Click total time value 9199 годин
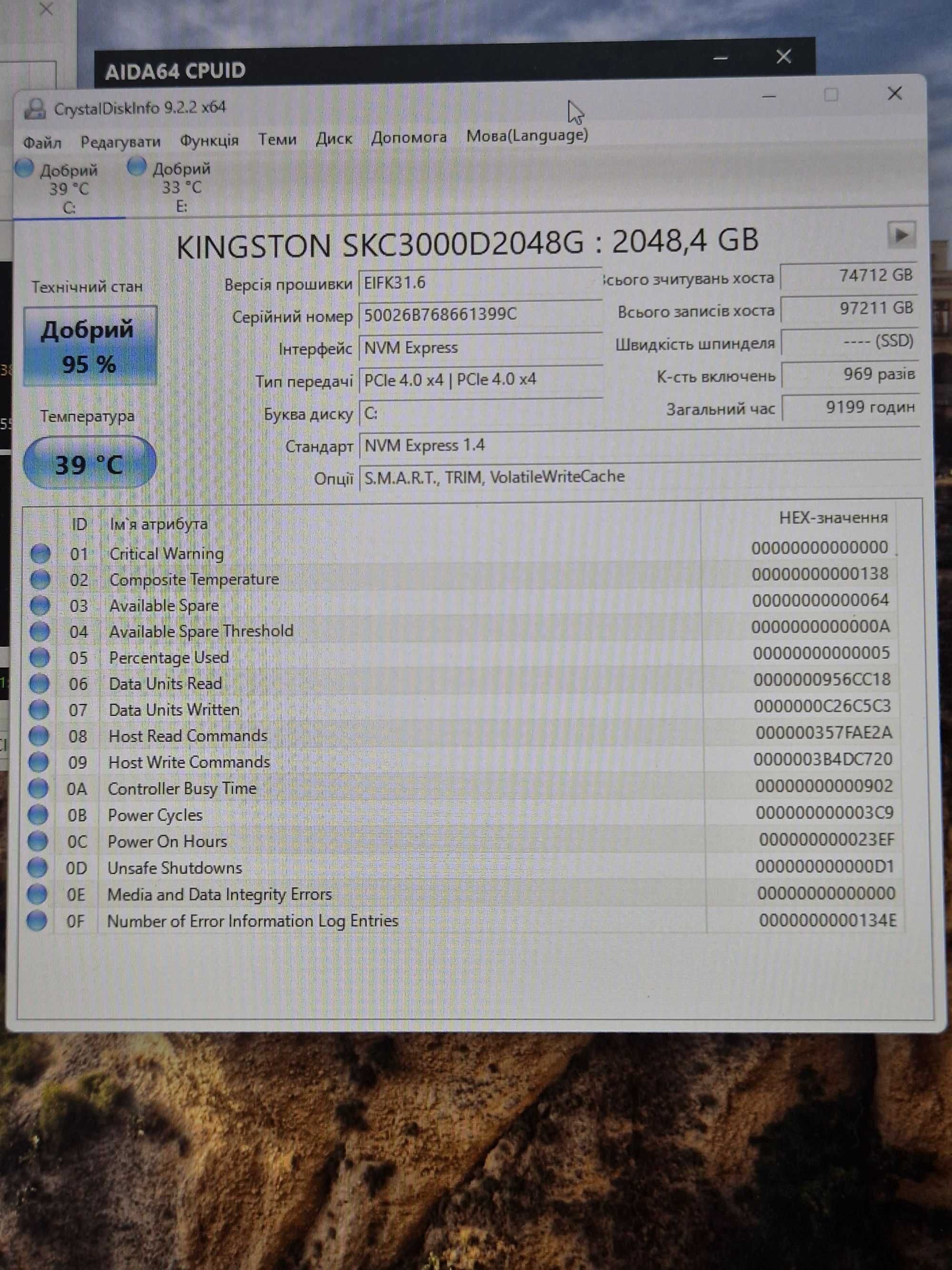This screenshot has width=952, height=1270. 851,408
